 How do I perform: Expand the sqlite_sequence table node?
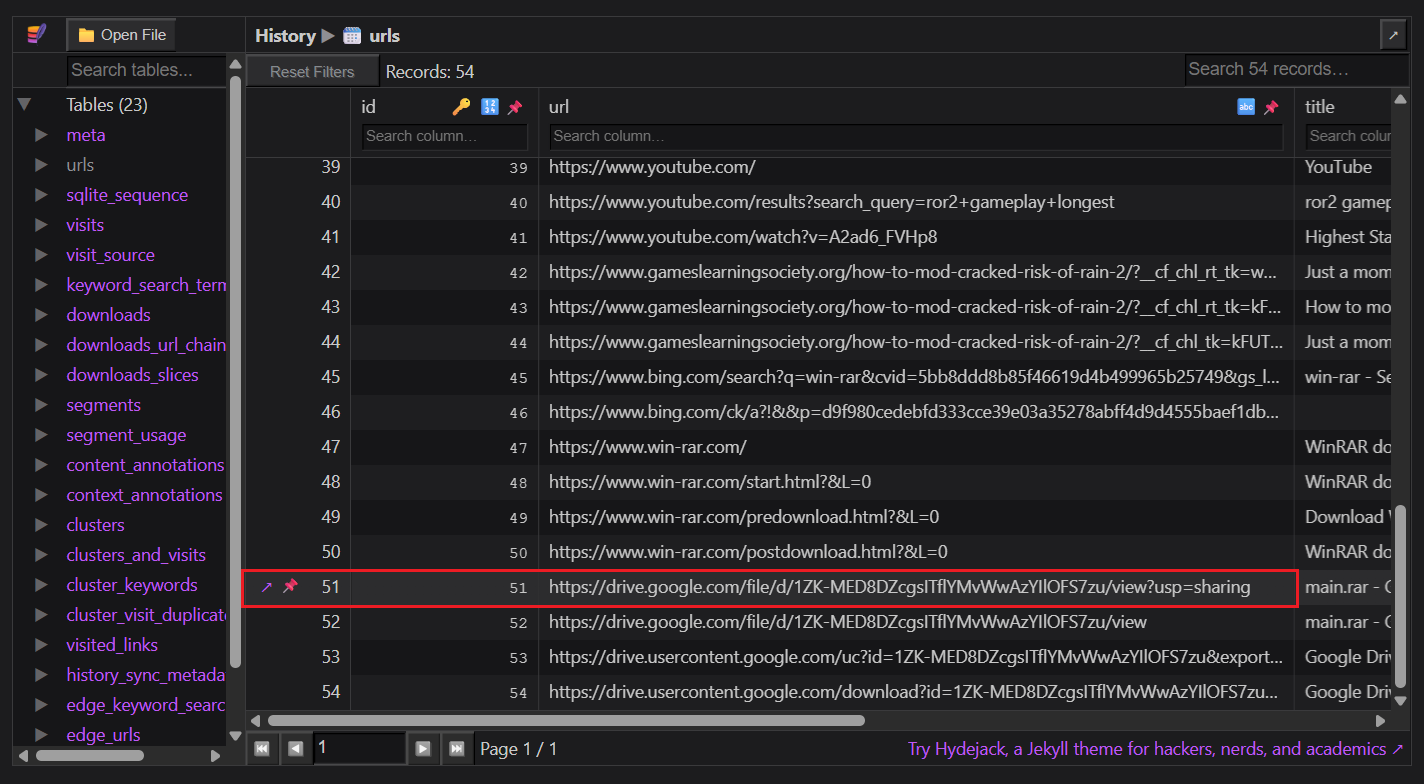click(41, 195)
